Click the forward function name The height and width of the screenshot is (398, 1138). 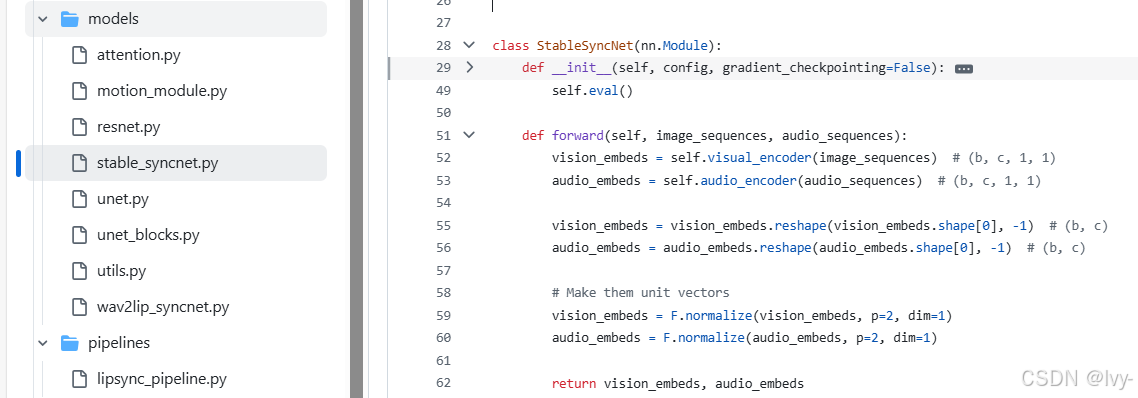tap(577, 135)
